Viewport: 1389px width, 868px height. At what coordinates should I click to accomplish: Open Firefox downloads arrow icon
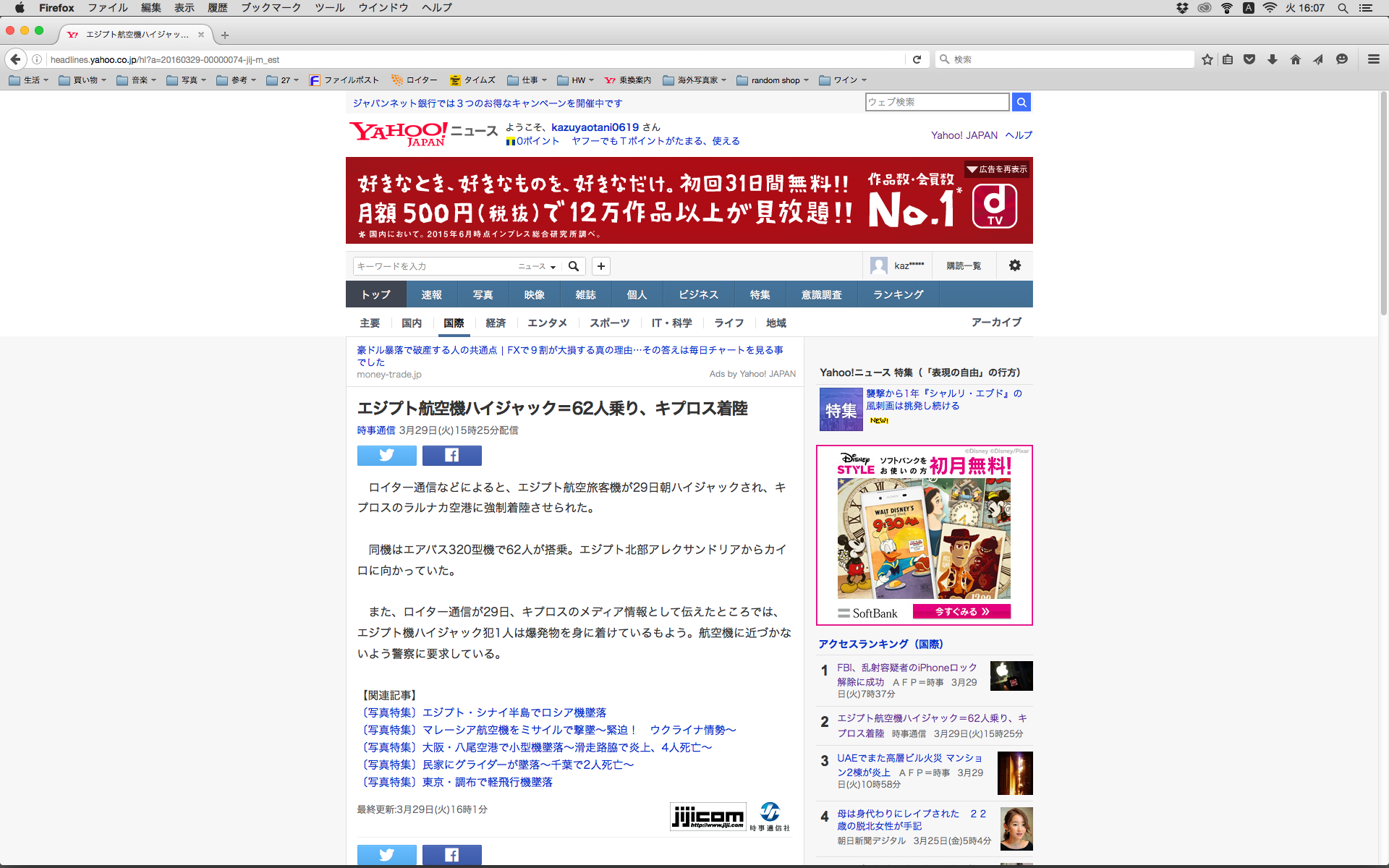[x=1272, y=59]
